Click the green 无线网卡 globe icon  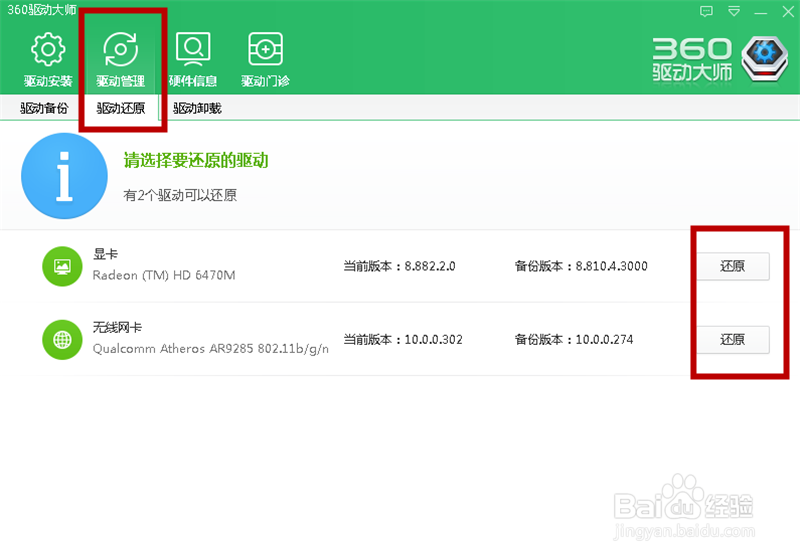tap(62, 340)
